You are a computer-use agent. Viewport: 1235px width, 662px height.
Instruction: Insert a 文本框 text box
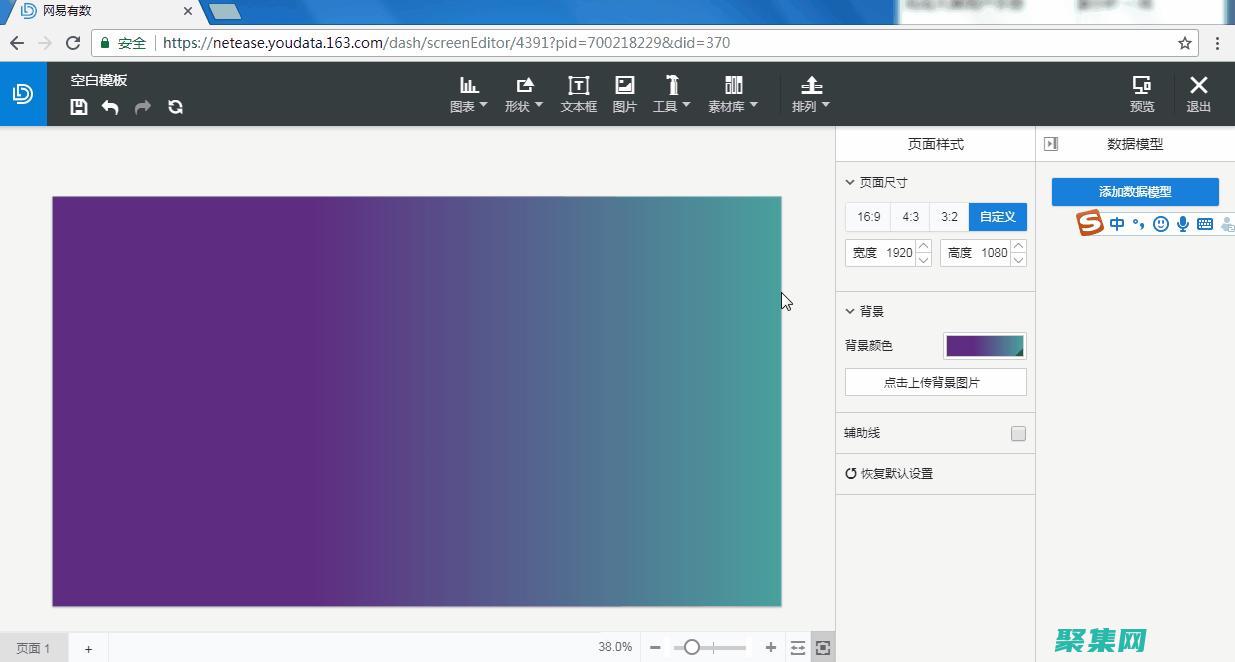(578, 94)
